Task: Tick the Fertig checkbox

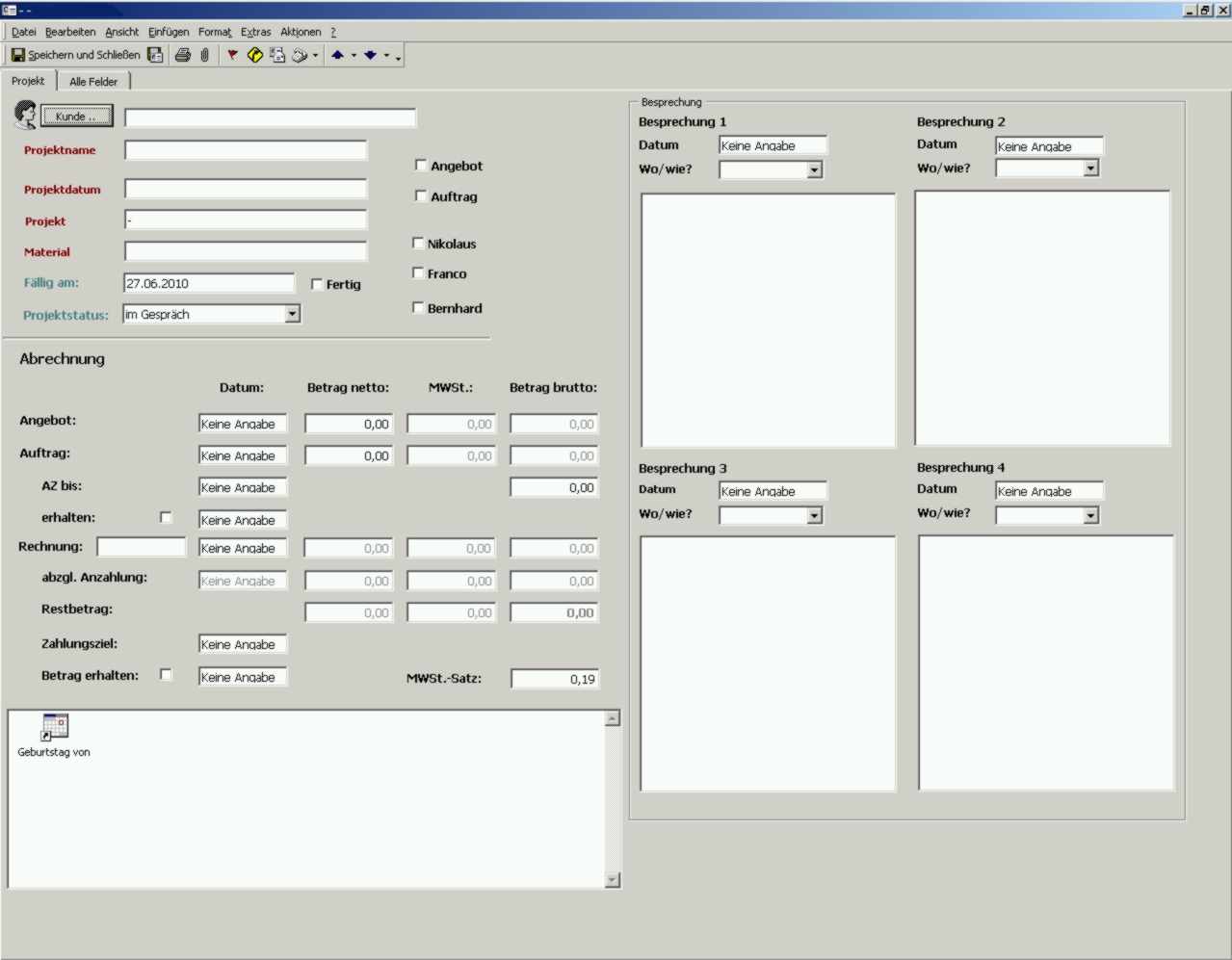Action: pos(317,284)
